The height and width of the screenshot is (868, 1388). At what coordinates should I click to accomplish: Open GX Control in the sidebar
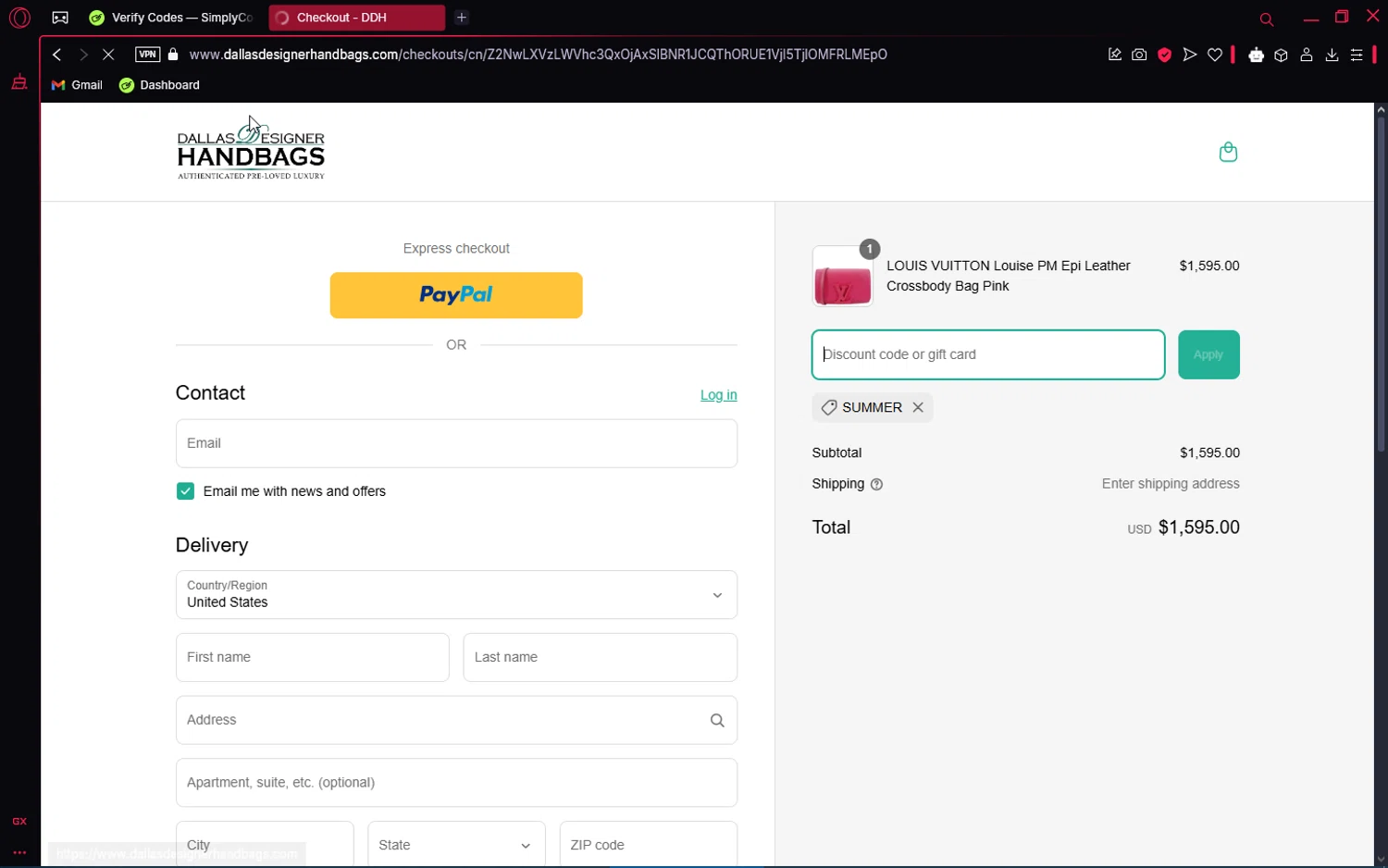point(19,822)
